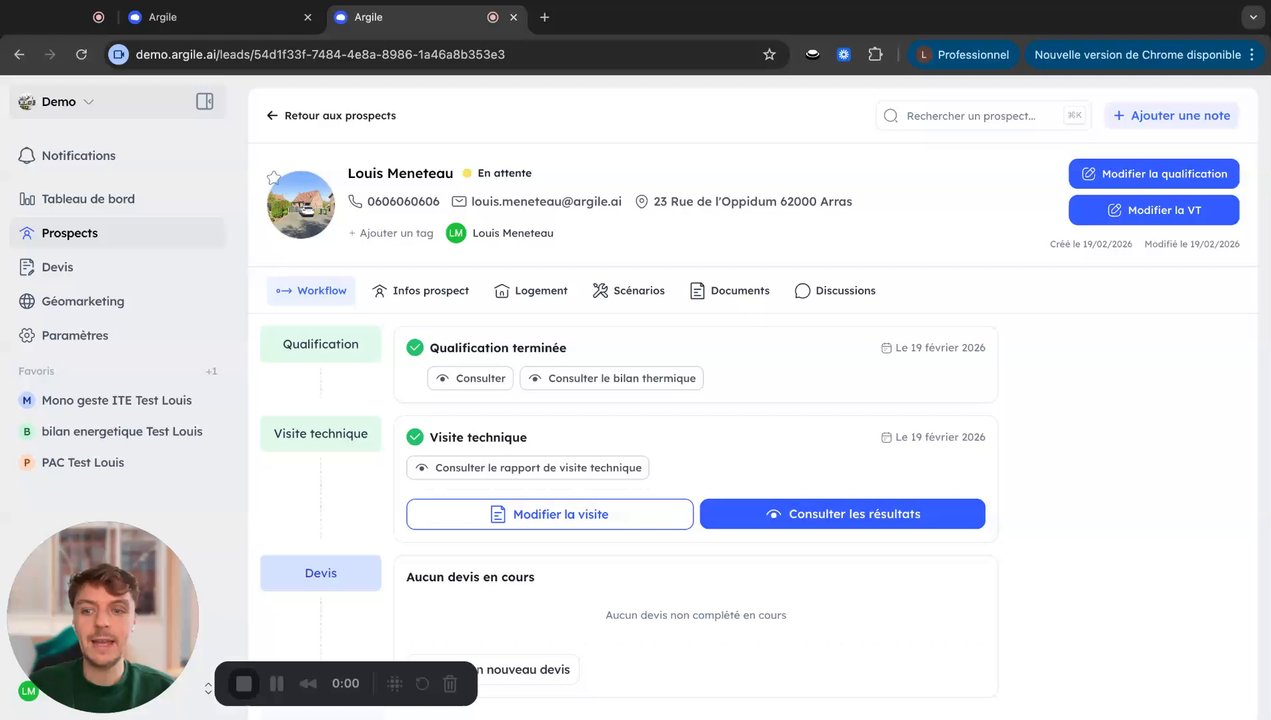Switch to Infos prospect tab
Viewport: 1271px width, 720px height.
pyautogui.click(x=420, y=291)
